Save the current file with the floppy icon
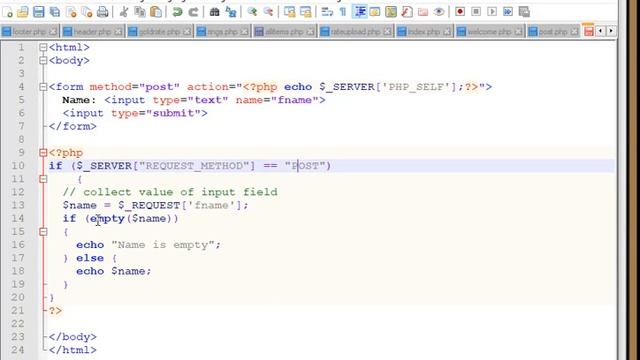 pyautogui.click(x=39, y=12)
